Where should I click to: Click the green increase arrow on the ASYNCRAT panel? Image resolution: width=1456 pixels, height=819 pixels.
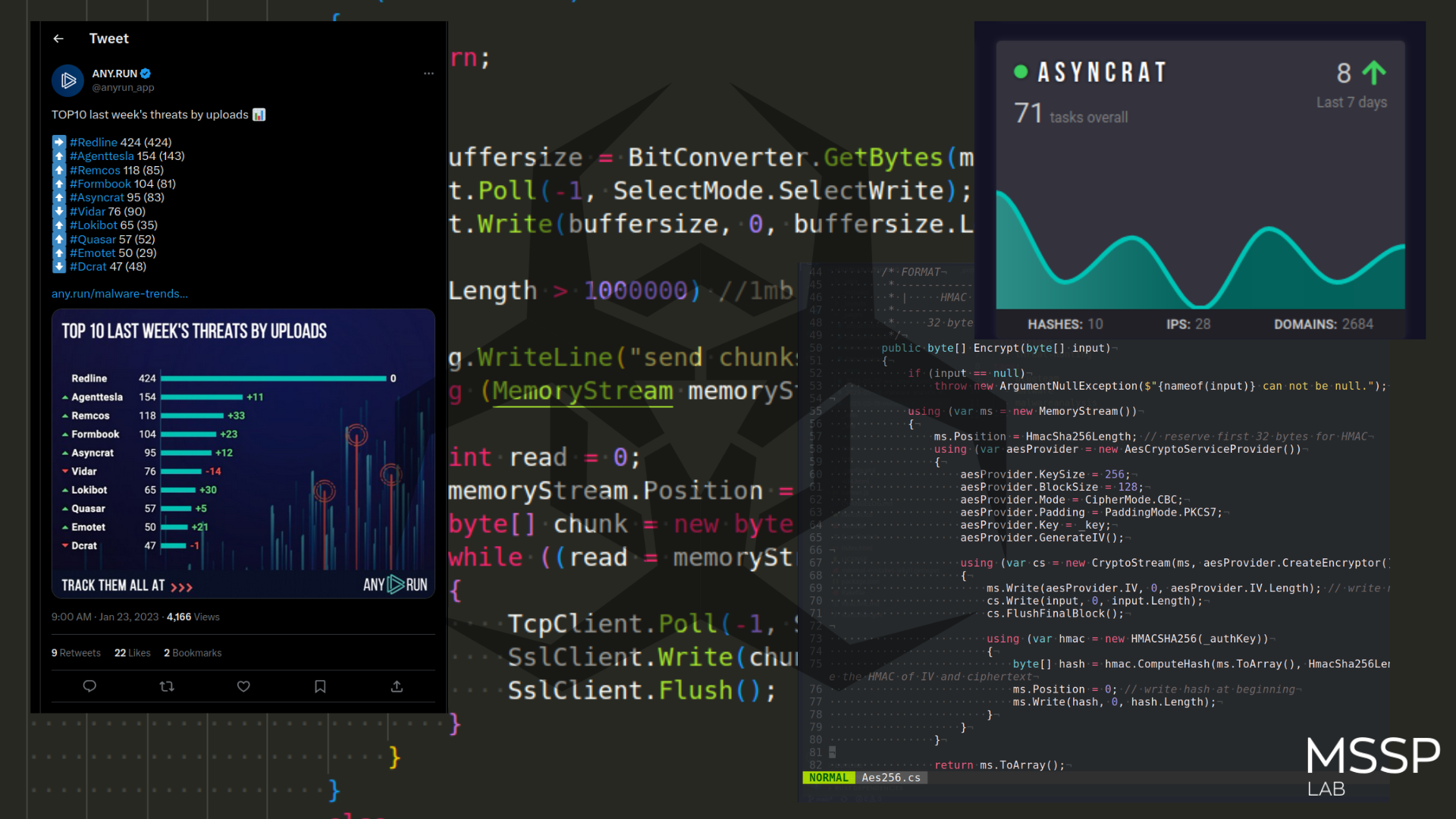click(1373, 73)
